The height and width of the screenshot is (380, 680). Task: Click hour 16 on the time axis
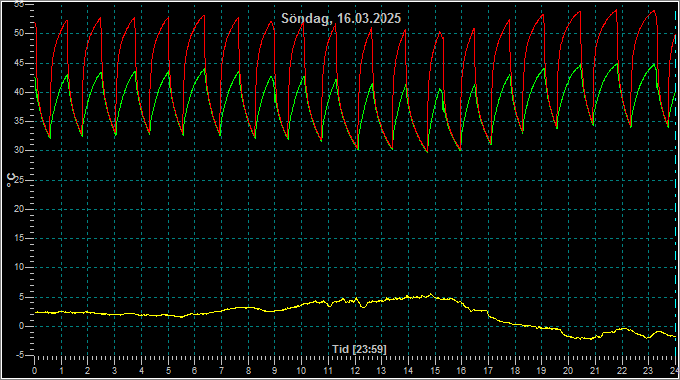(461, 371)
